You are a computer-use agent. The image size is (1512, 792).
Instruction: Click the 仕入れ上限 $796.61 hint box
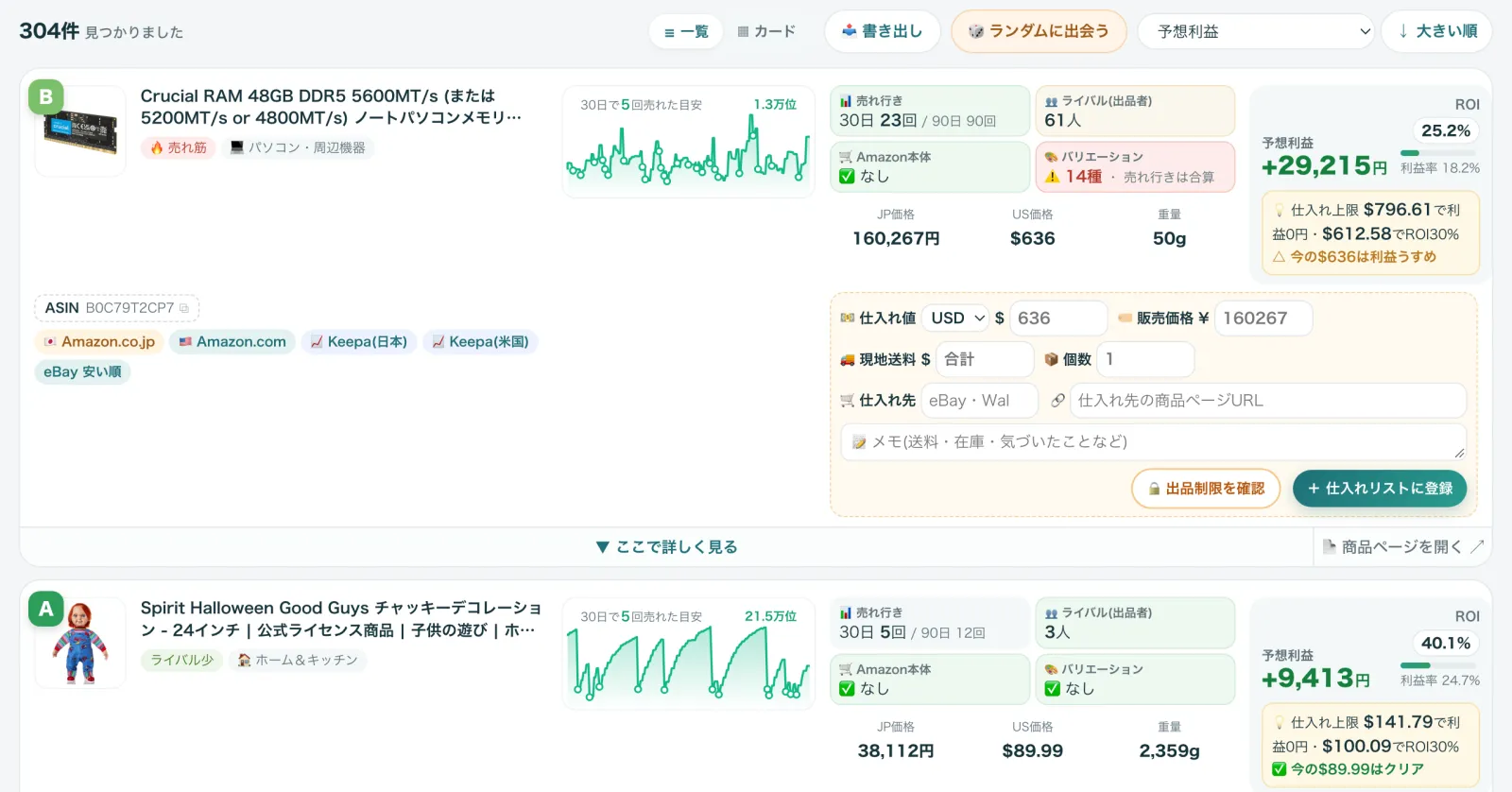1370,233
